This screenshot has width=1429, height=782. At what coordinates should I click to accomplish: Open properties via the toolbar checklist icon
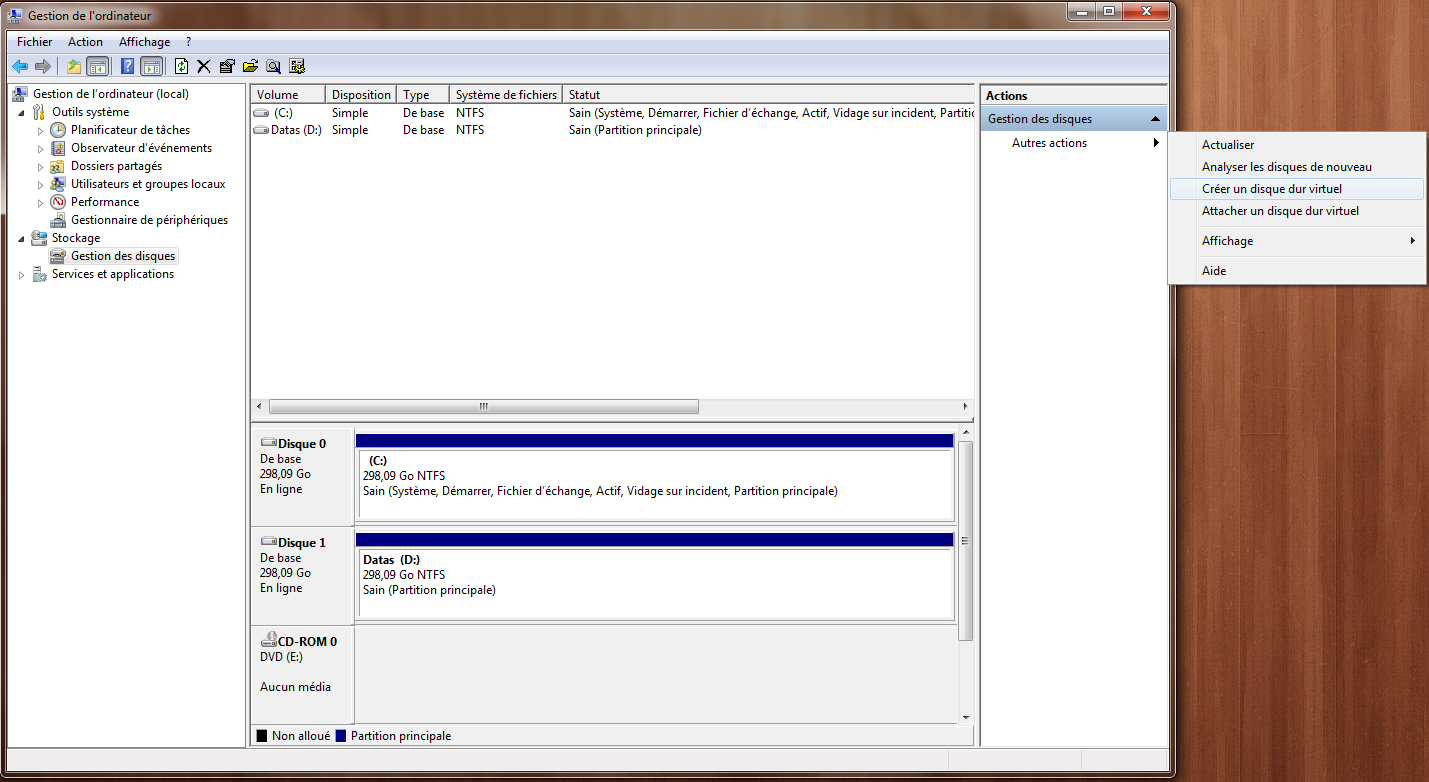coord(227,66)
